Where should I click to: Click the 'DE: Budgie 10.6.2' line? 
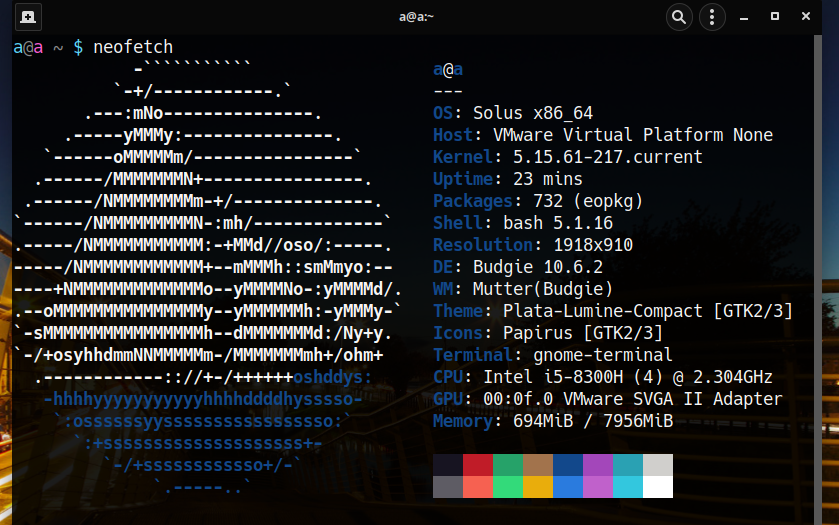pos(517,267)
